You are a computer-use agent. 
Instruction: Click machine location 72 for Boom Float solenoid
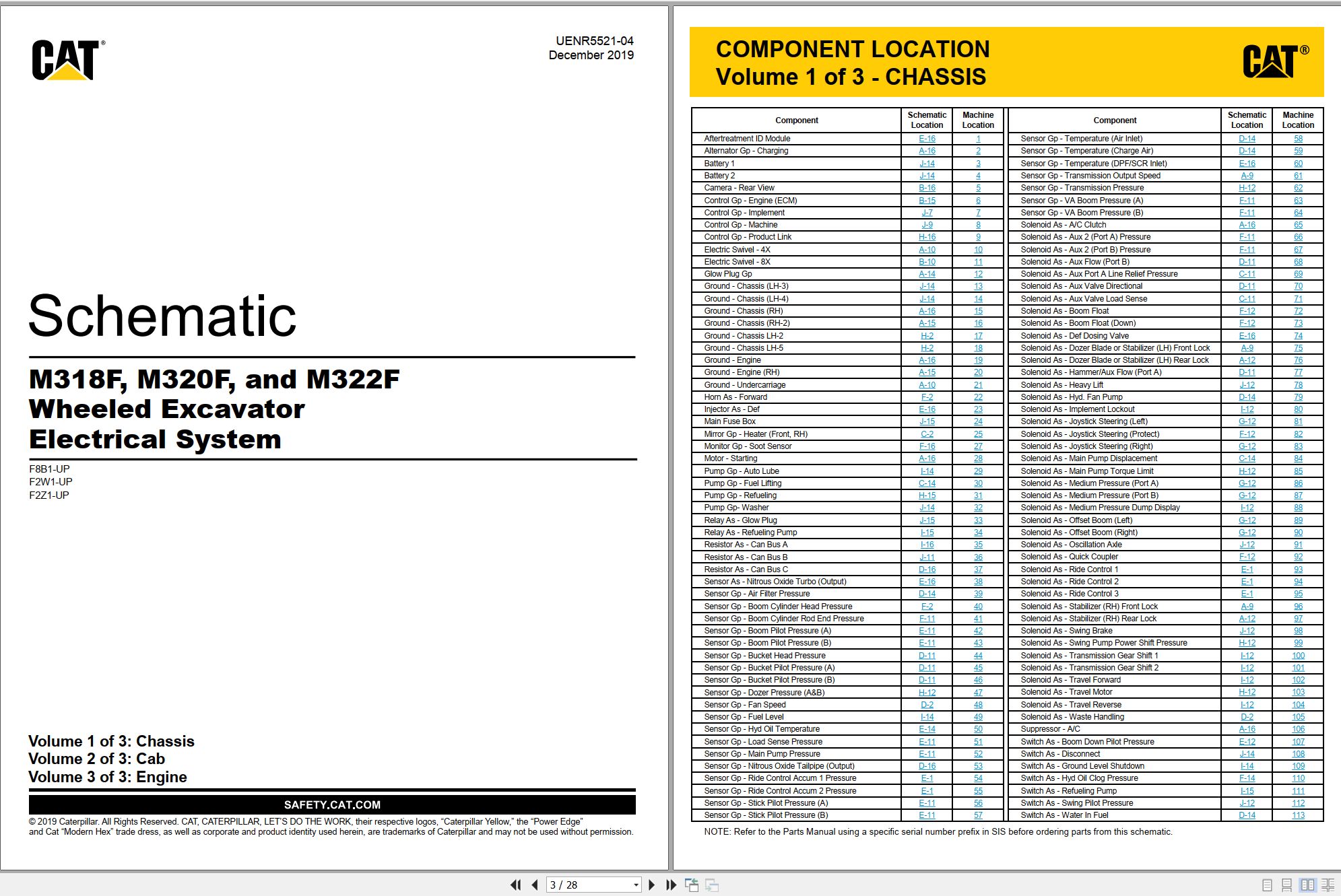click(x=1298, y=311)
